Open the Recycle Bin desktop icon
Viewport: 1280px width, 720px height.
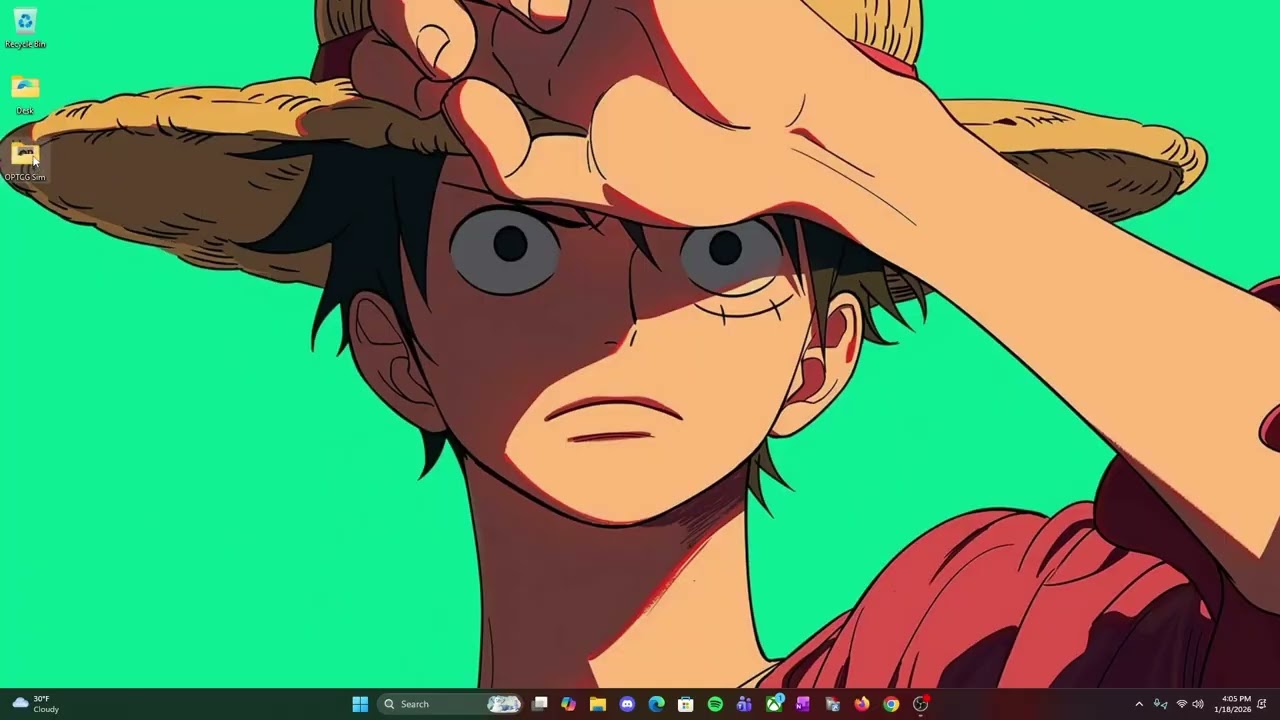pyautogui.click(x=25, y=28)
